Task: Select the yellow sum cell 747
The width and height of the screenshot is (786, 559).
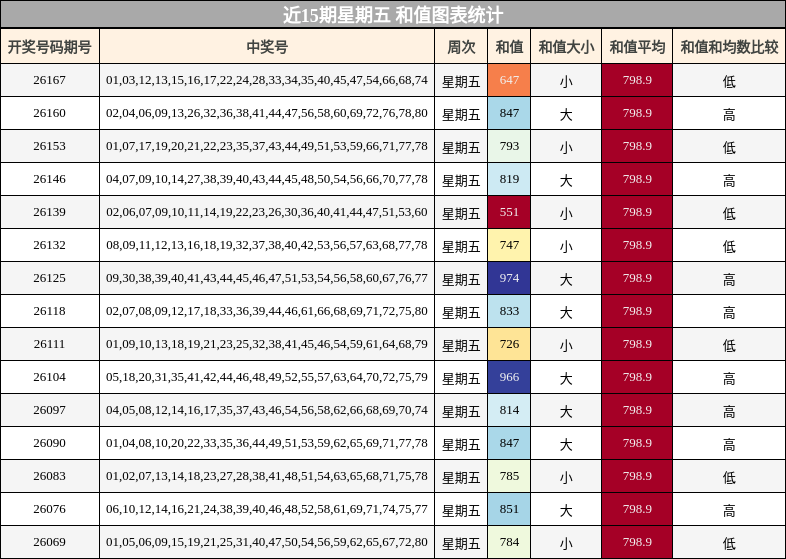Action: point(509,245)
